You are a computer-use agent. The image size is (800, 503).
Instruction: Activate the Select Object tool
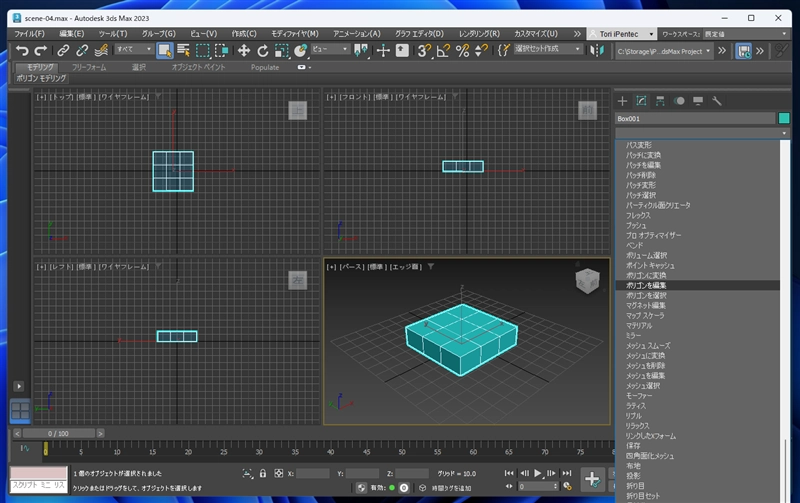click(165, 51)
